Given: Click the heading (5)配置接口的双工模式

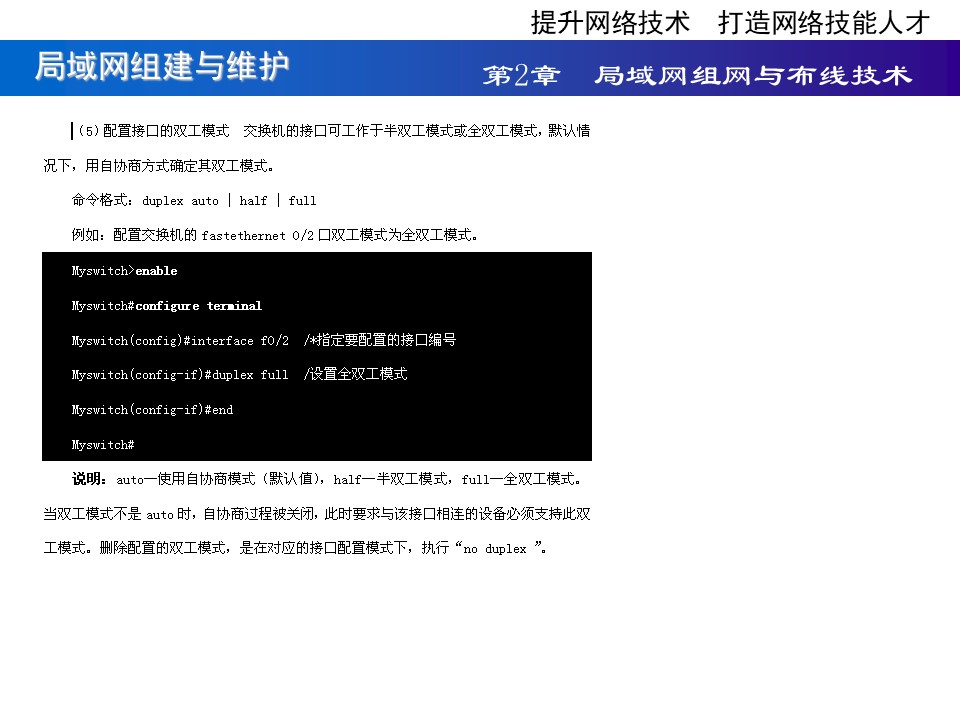Looking at the screenshot, I should tap(154, 130).
